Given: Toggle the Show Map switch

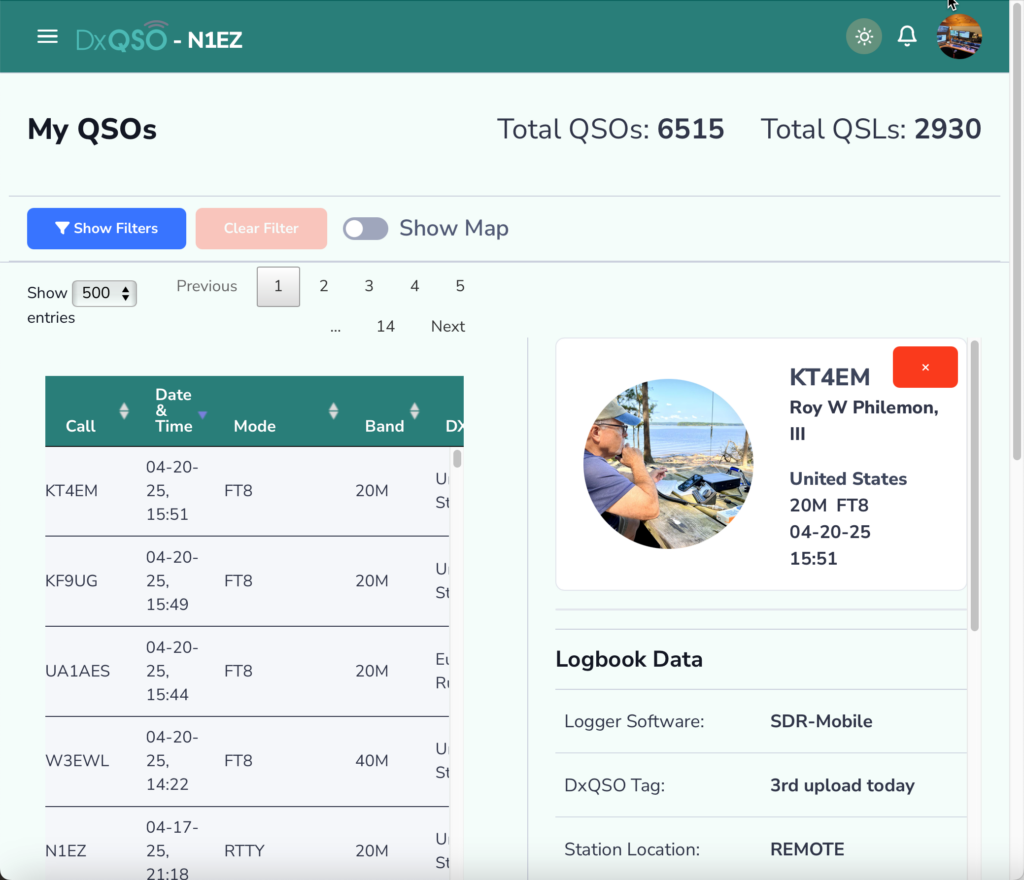Looking at the screenshot, I should [x=365, y=228].
